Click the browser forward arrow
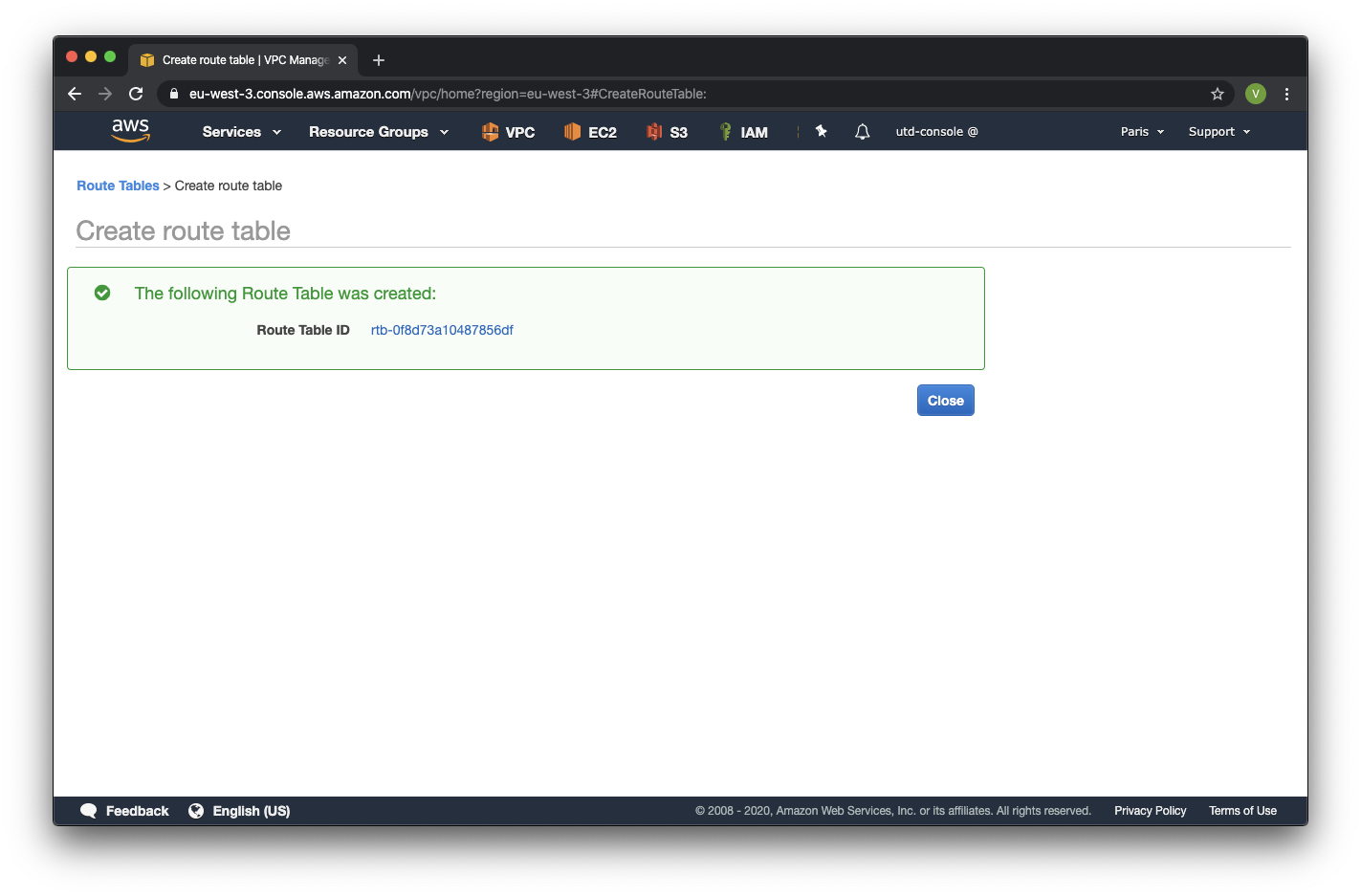Screen dimensions: 1361x896 tap(105, 94)
